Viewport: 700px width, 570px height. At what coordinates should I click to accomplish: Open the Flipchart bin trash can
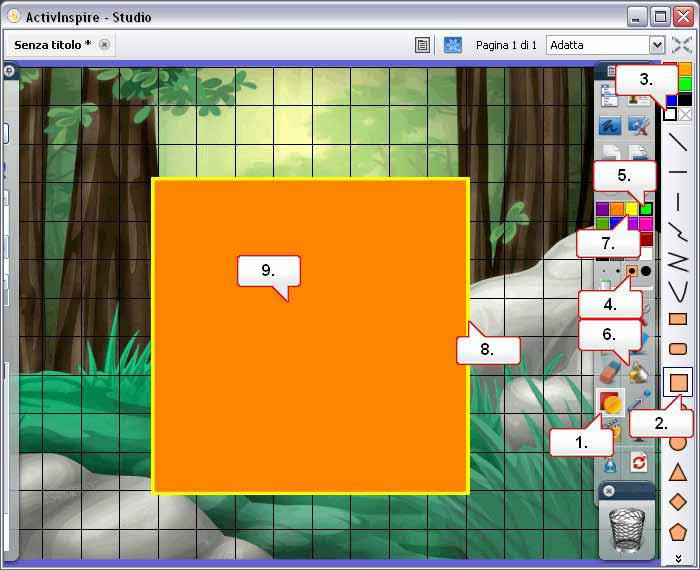click(627, 529)
